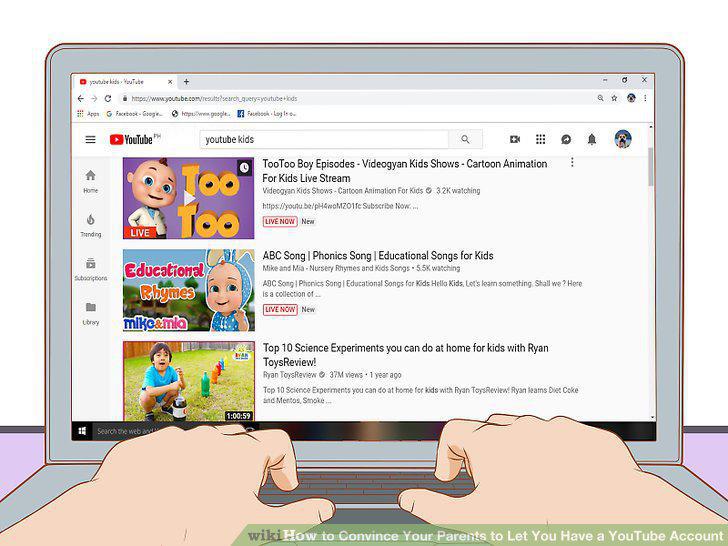Screen dimensions: 728x546
Task: Click the browser back arrow
Action: (x=81, y=98)
